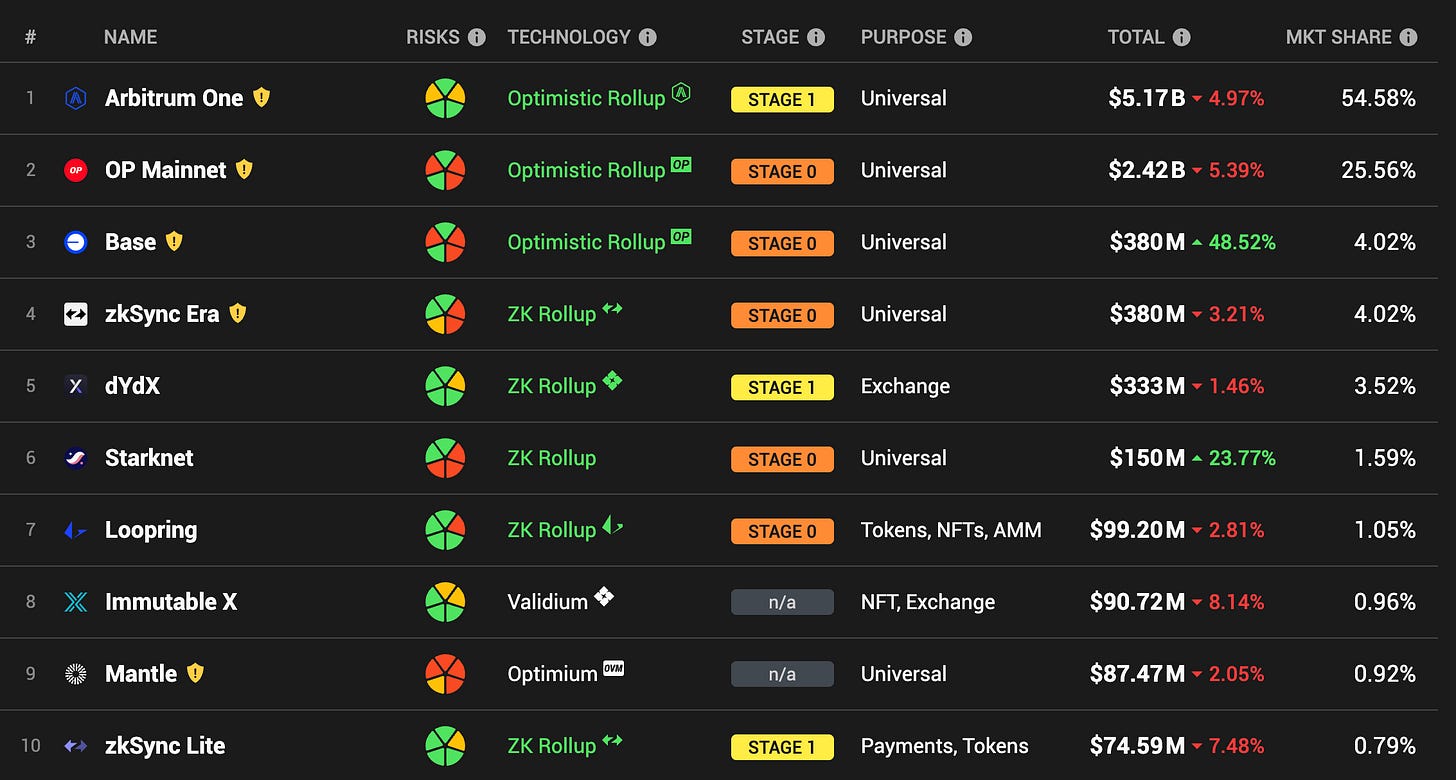Click the STAGE 1 badge for Arbitrum One
This screenshot has width=1456, height=780.
782,99
